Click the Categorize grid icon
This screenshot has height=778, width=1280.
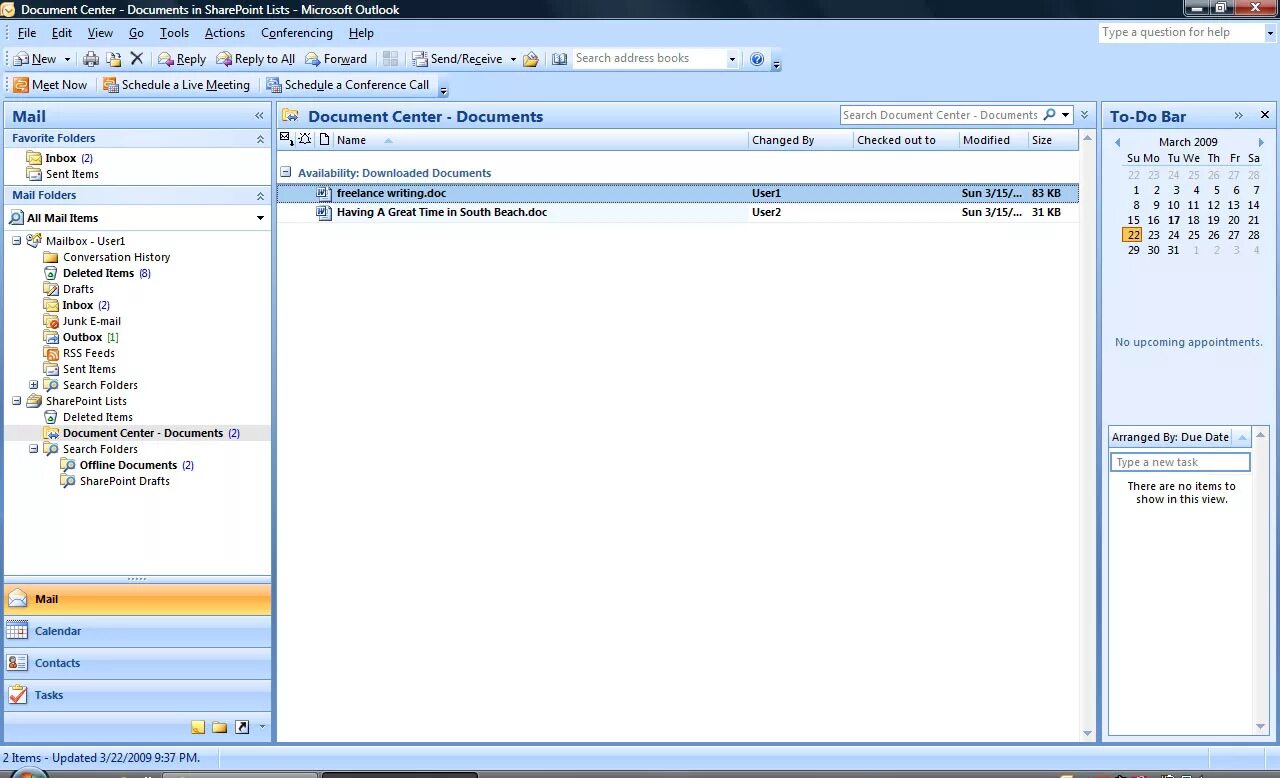tap(390, 59)
